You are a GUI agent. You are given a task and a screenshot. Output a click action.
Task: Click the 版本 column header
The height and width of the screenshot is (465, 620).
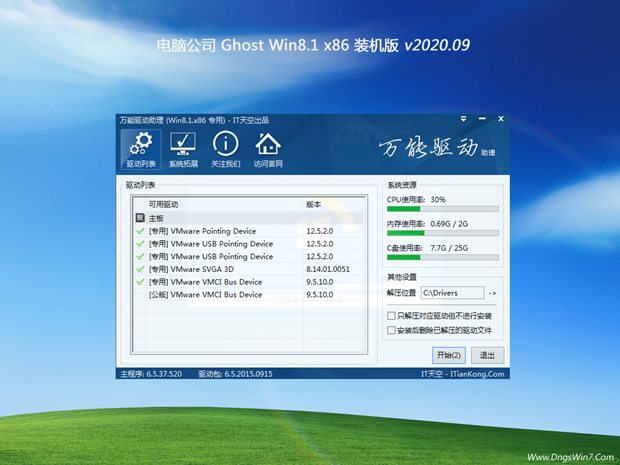point(315,204)
